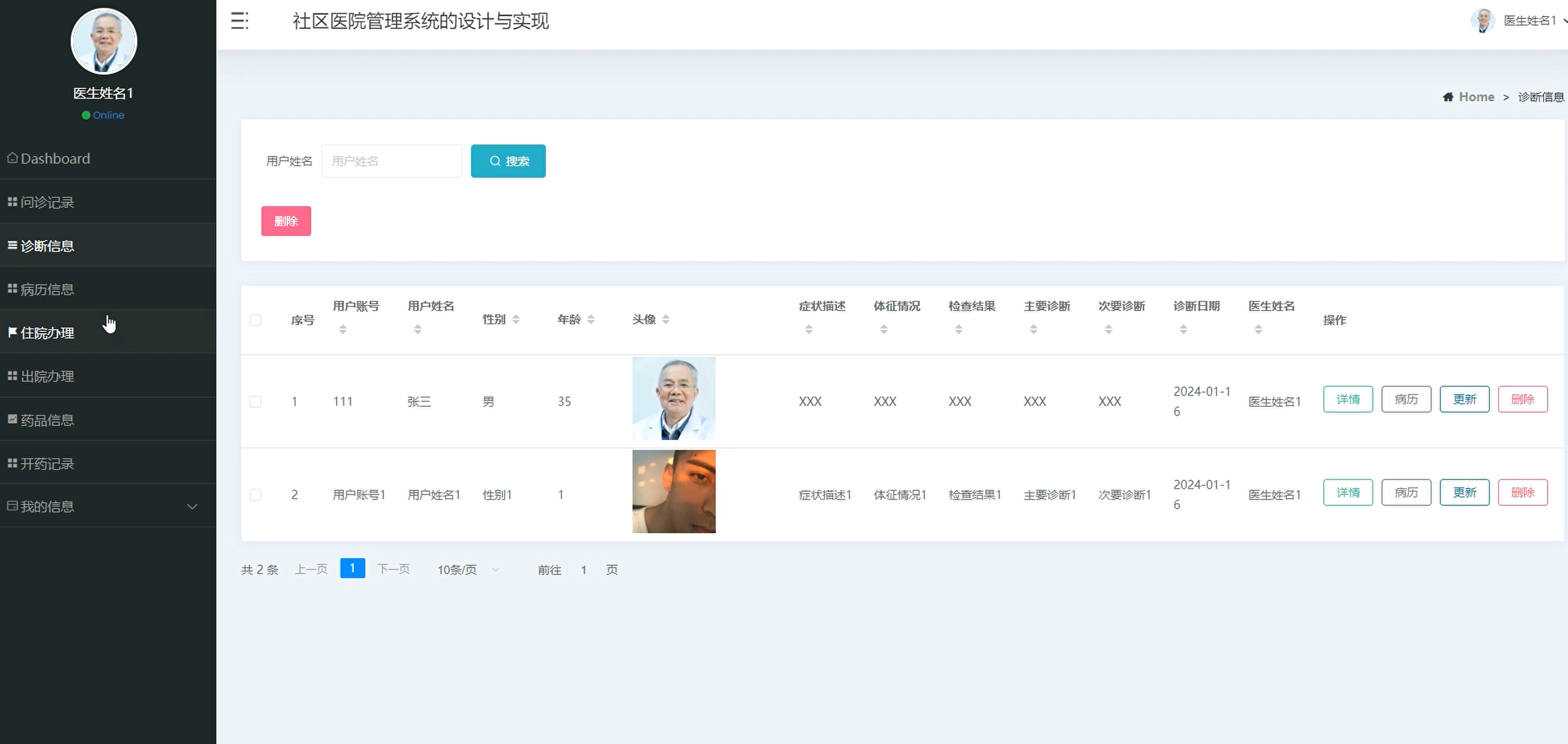Screen dimensions: 1568x744
Task: Open 问诊记录 menu item
Action: tap(108, 202)
